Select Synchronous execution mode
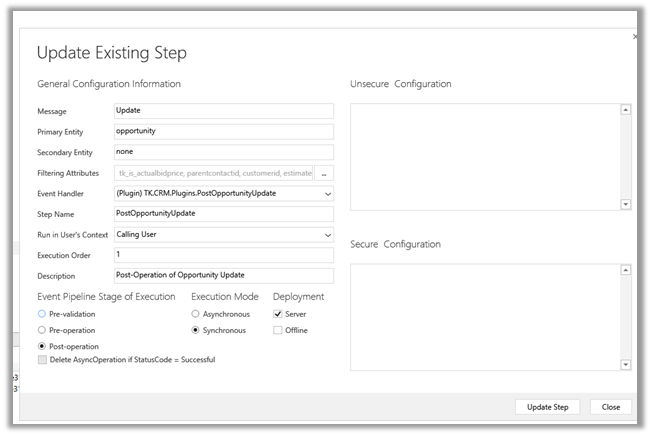Viewport: 650px width, 435px height. pos(197,329)
